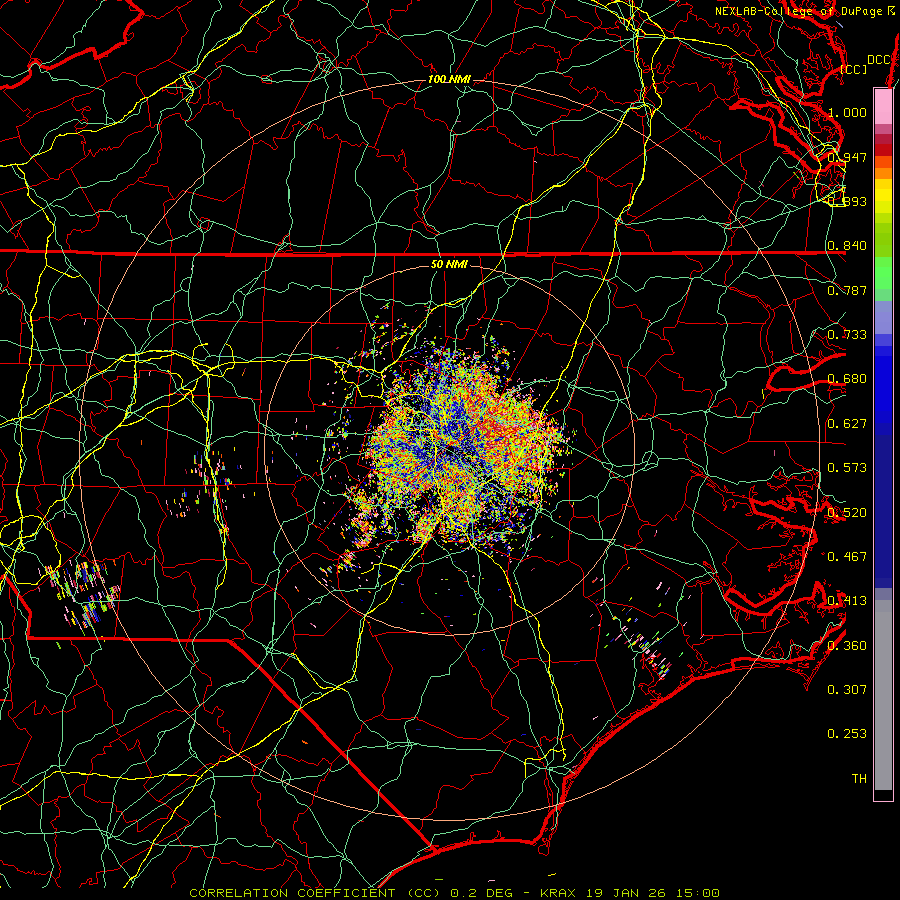This screenshot has height=900, width=900.
Task: Click the DCC product label above the legend
Action: coord(878,60)
